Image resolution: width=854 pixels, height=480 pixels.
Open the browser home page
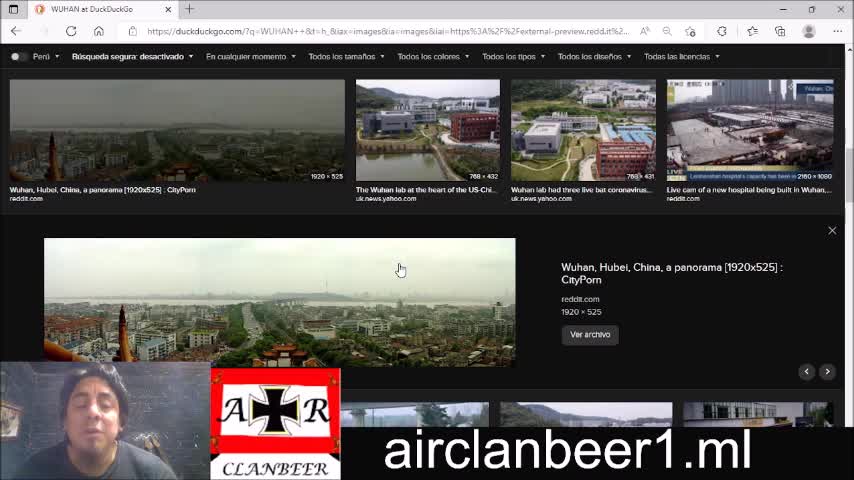[x=99, y=31]
